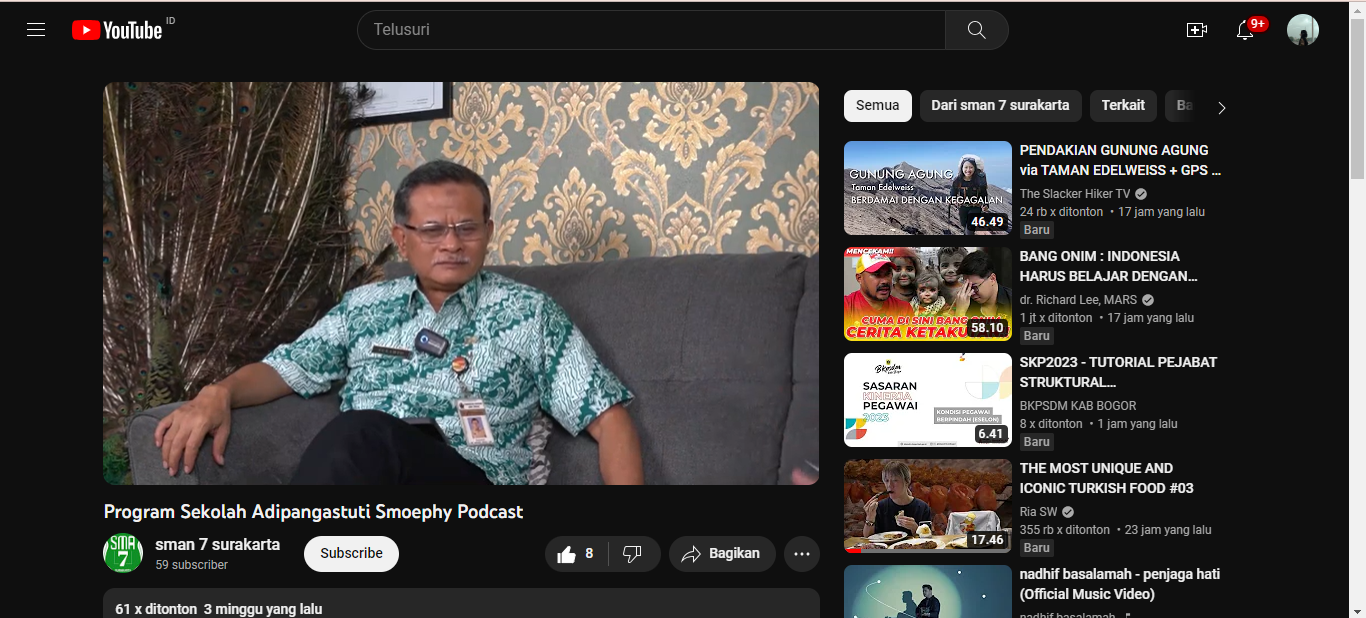
Task: Open PENDAKIAN GUNUNG AGUNG video title
Action: pos(1120,160)
